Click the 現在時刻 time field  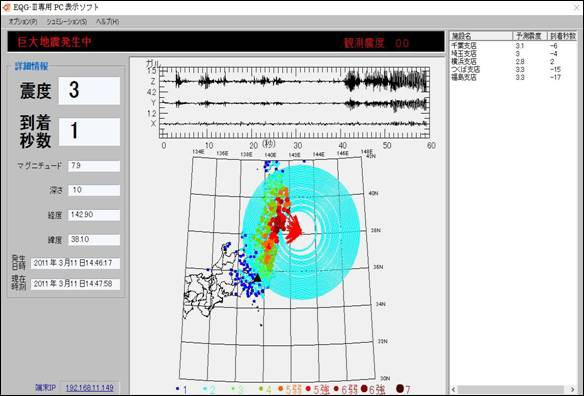[x=76, y=284]
